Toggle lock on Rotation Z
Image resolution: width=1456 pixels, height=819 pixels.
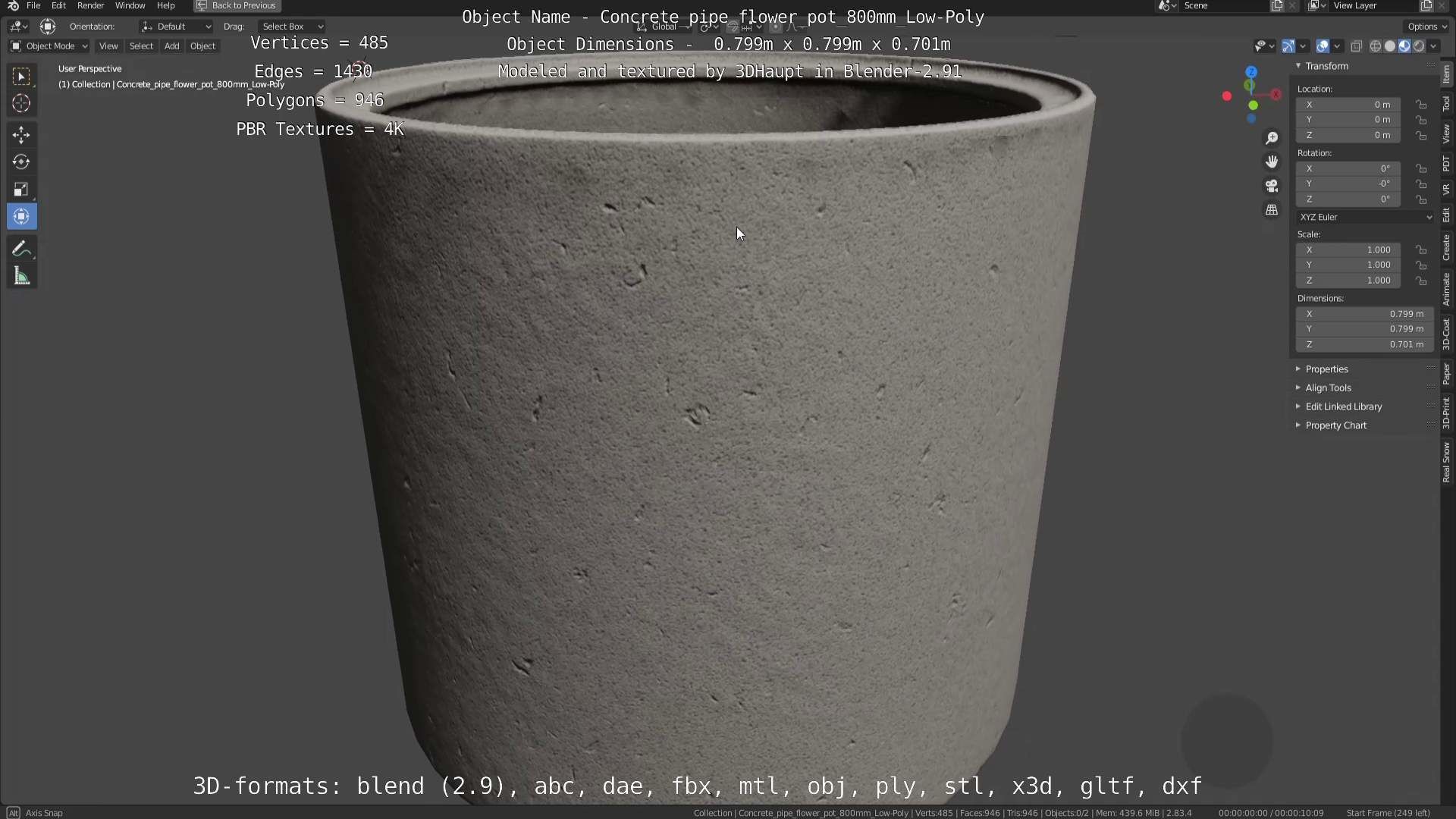click(x=1421, y=199)
